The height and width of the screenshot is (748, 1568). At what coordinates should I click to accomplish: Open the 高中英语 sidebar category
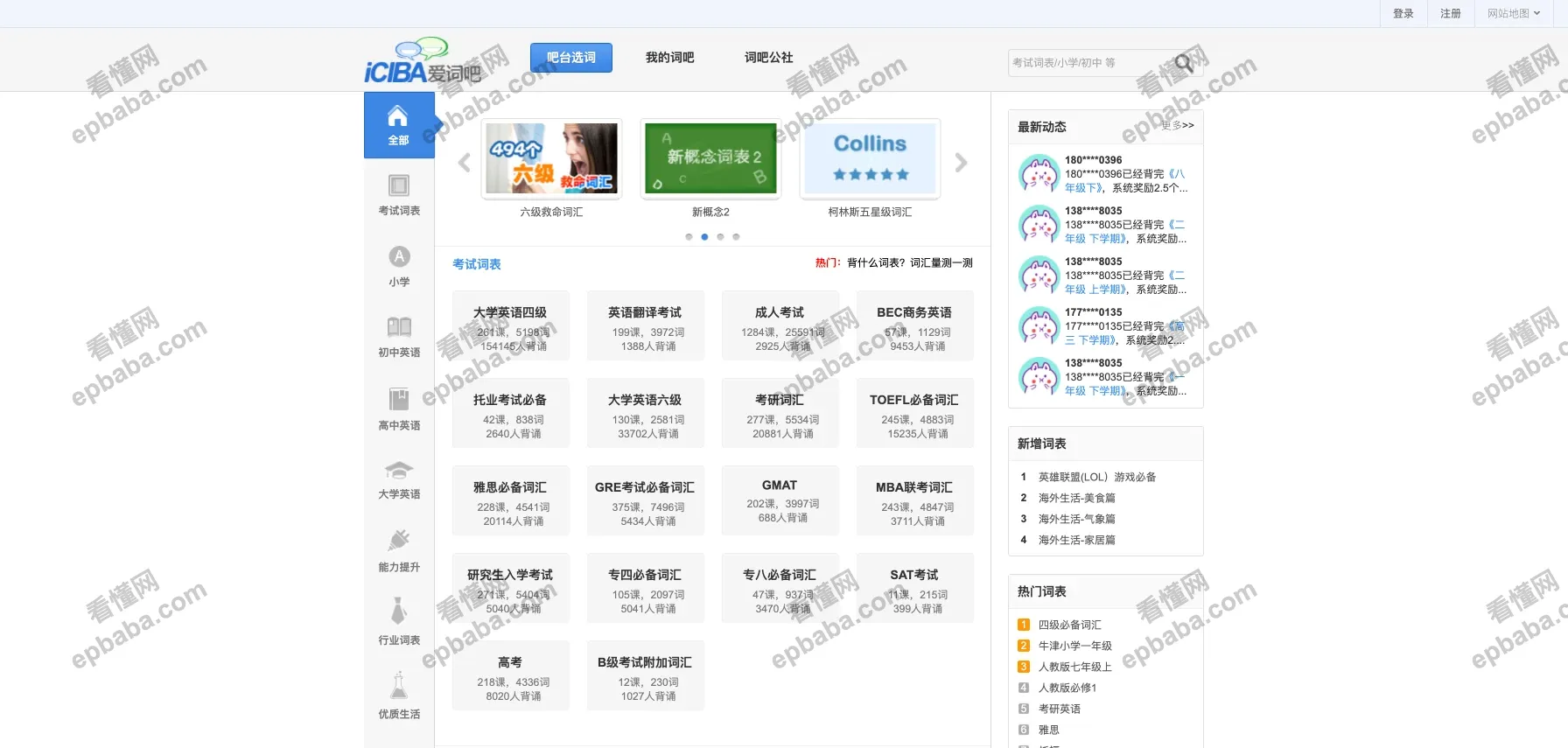pos(399,409)
